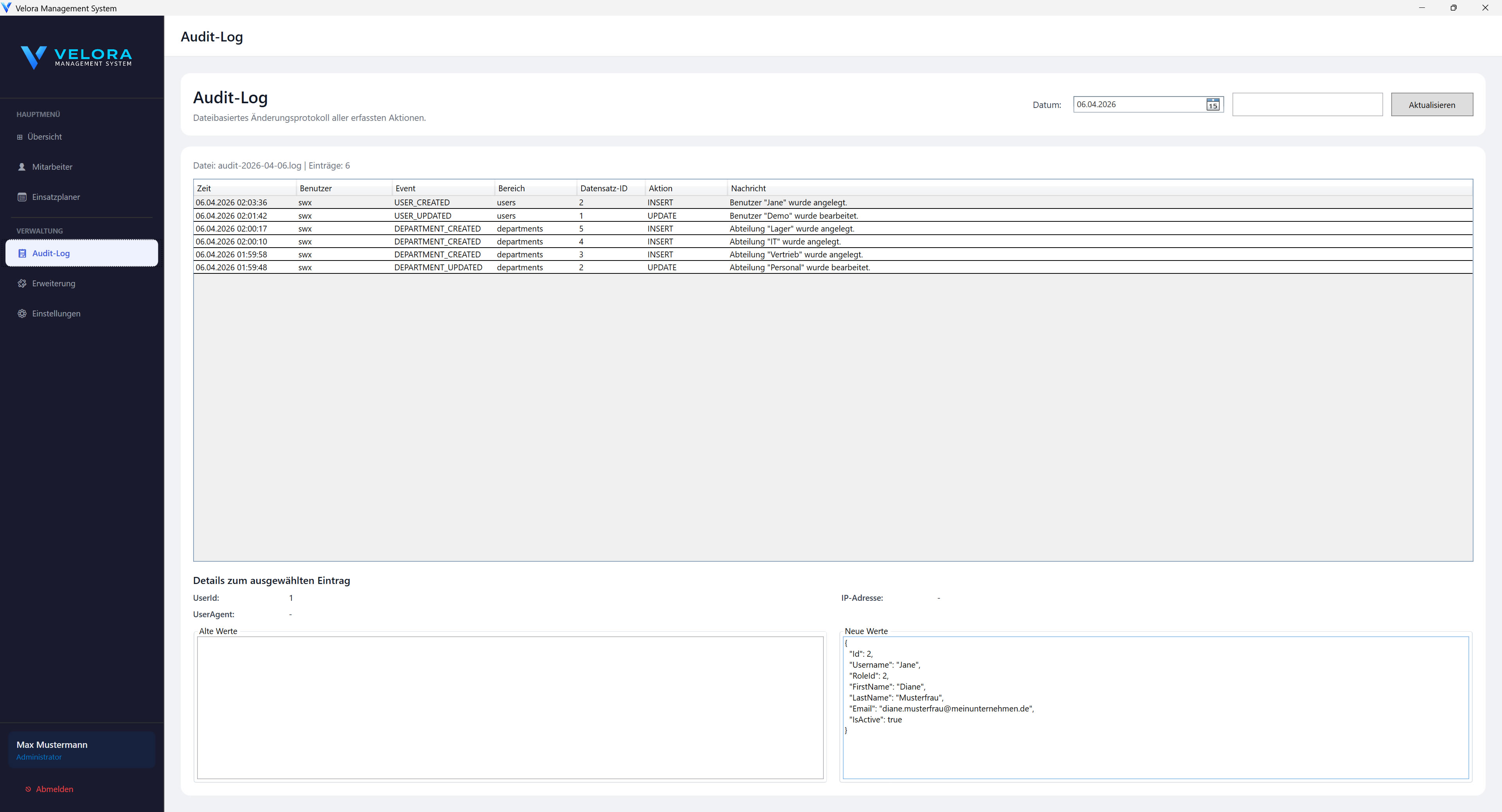
Task: Click the red Abmelden logout icon
Action: (x=28, y=789)
